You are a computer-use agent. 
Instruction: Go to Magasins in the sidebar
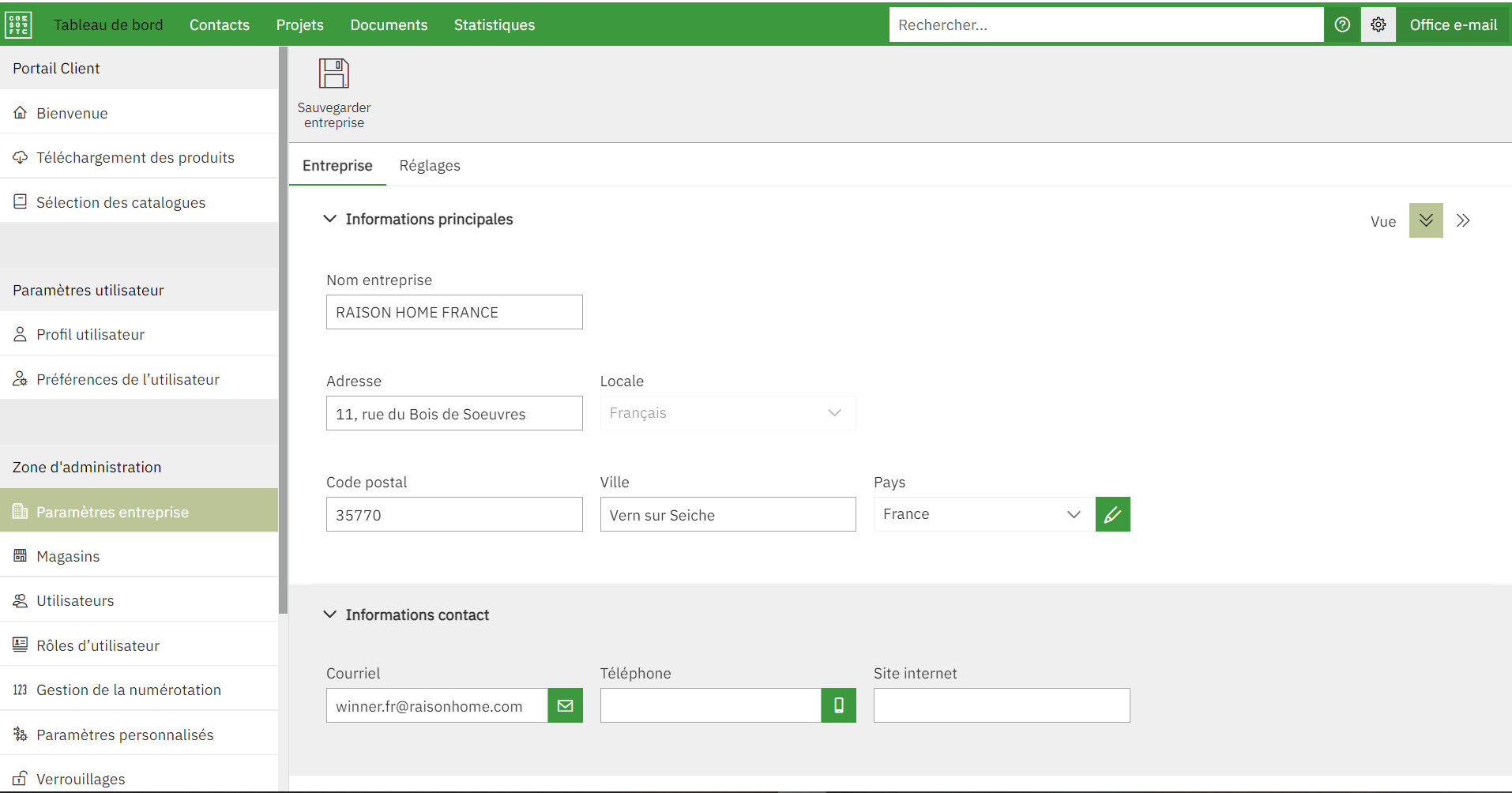point(68,557)
